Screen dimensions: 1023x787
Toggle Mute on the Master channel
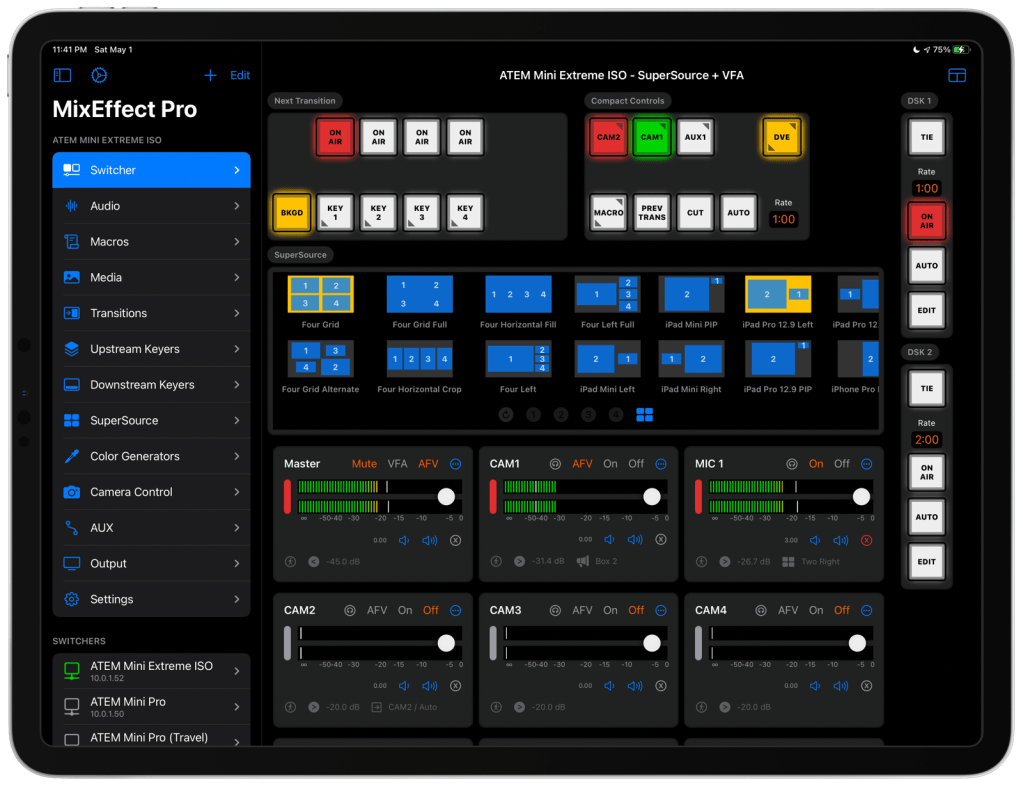[364, 463]
